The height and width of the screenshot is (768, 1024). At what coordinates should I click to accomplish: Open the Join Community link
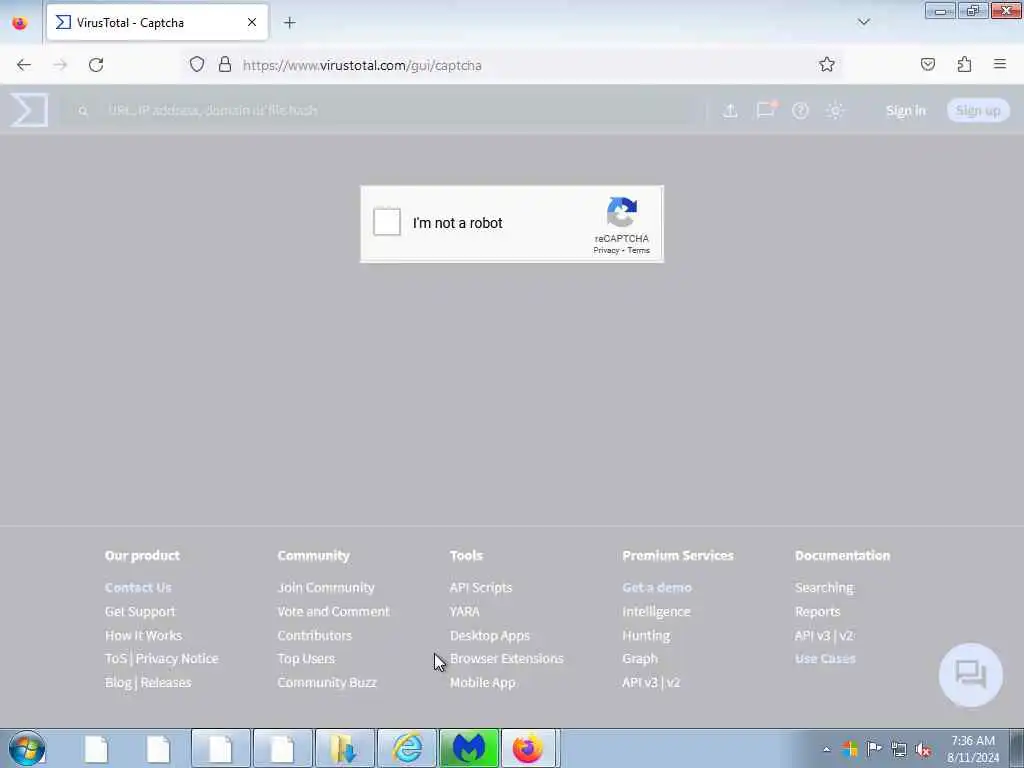326,587
